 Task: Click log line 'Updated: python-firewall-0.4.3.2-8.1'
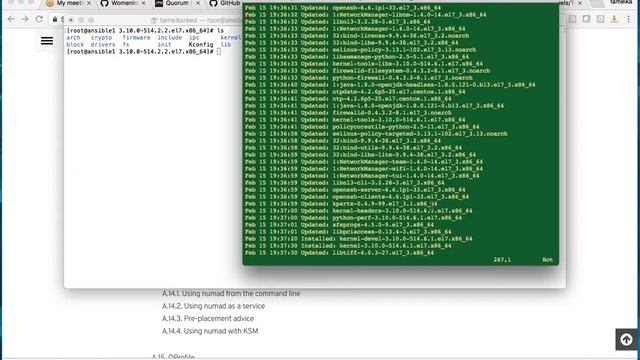358,78
